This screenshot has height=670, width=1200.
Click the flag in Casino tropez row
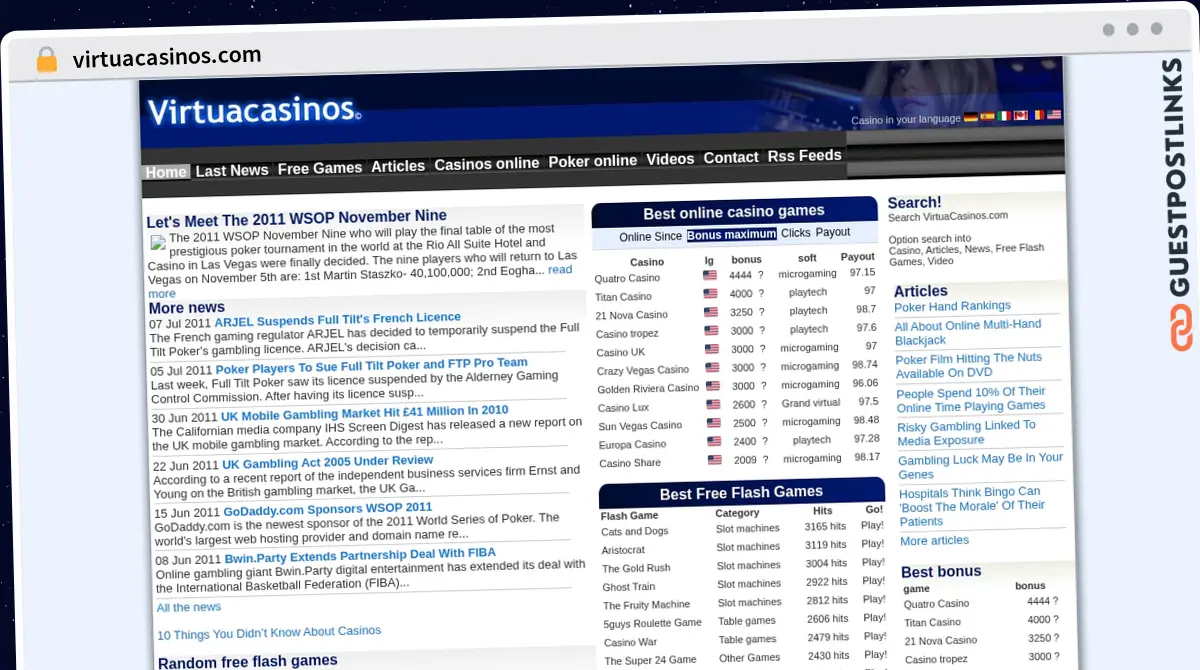[711, 331]
